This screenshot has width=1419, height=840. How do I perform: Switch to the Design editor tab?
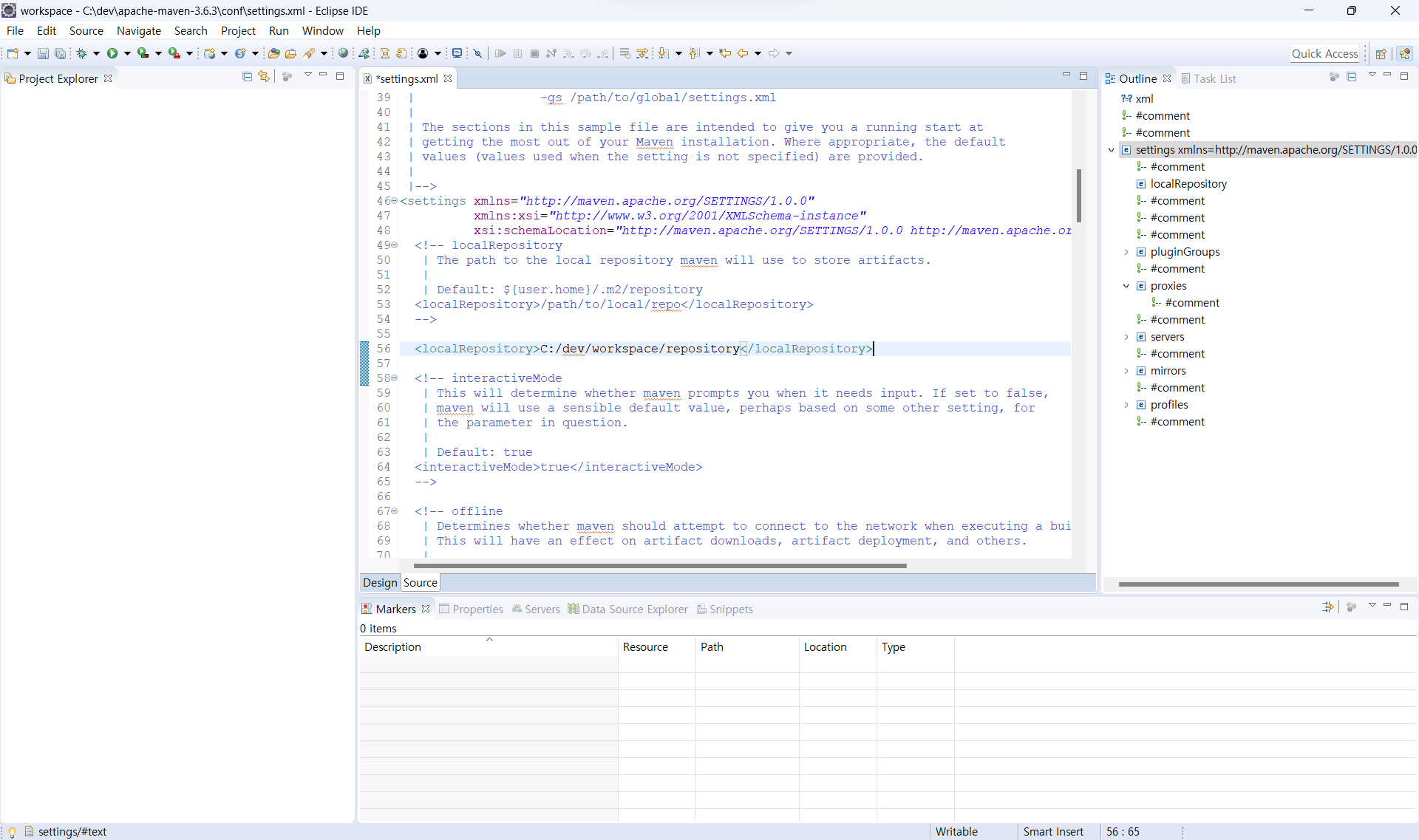pos(380,582)
